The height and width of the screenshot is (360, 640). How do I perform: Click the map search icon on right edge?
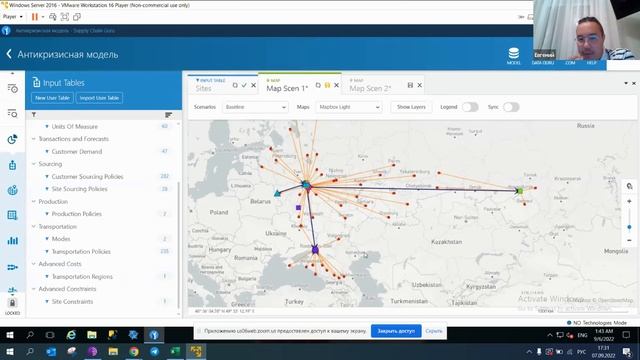point(629,186)
